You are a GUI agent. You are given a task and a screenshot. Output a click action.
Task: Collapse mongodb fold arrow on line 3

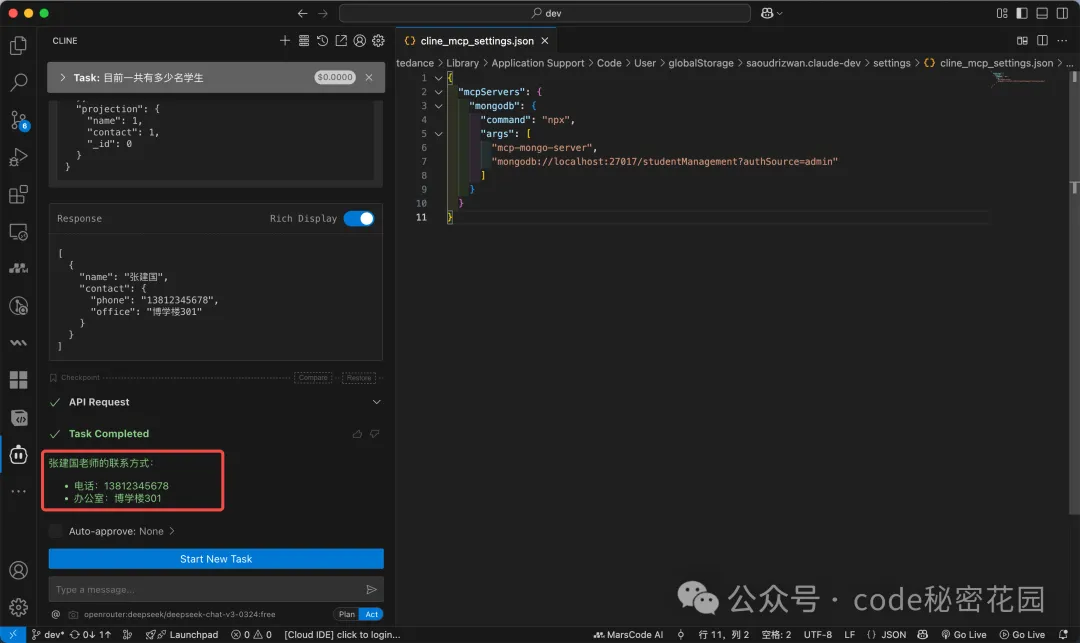(x=438, y=105)
